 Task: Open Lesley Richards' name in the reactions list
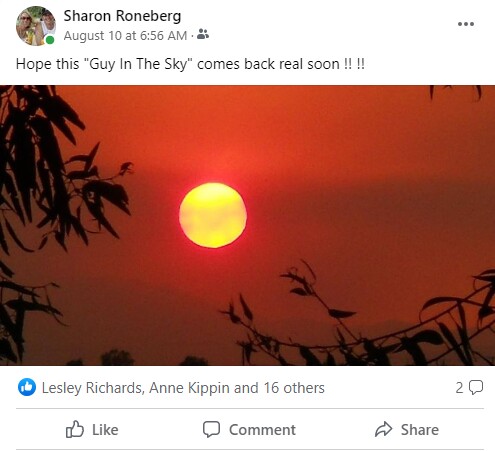point(92,388)
